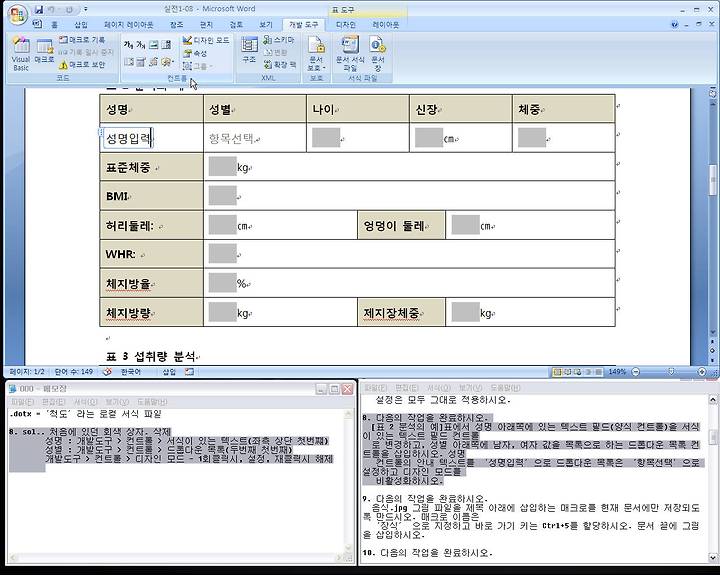
Task: Open the 항목선택 drop-down list control
Action: pyautogui.click(x=231, y=138)
